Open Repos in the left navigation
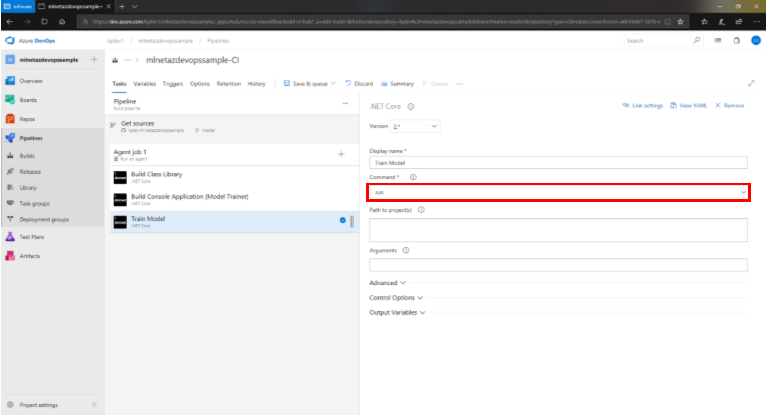 point(28,118)
